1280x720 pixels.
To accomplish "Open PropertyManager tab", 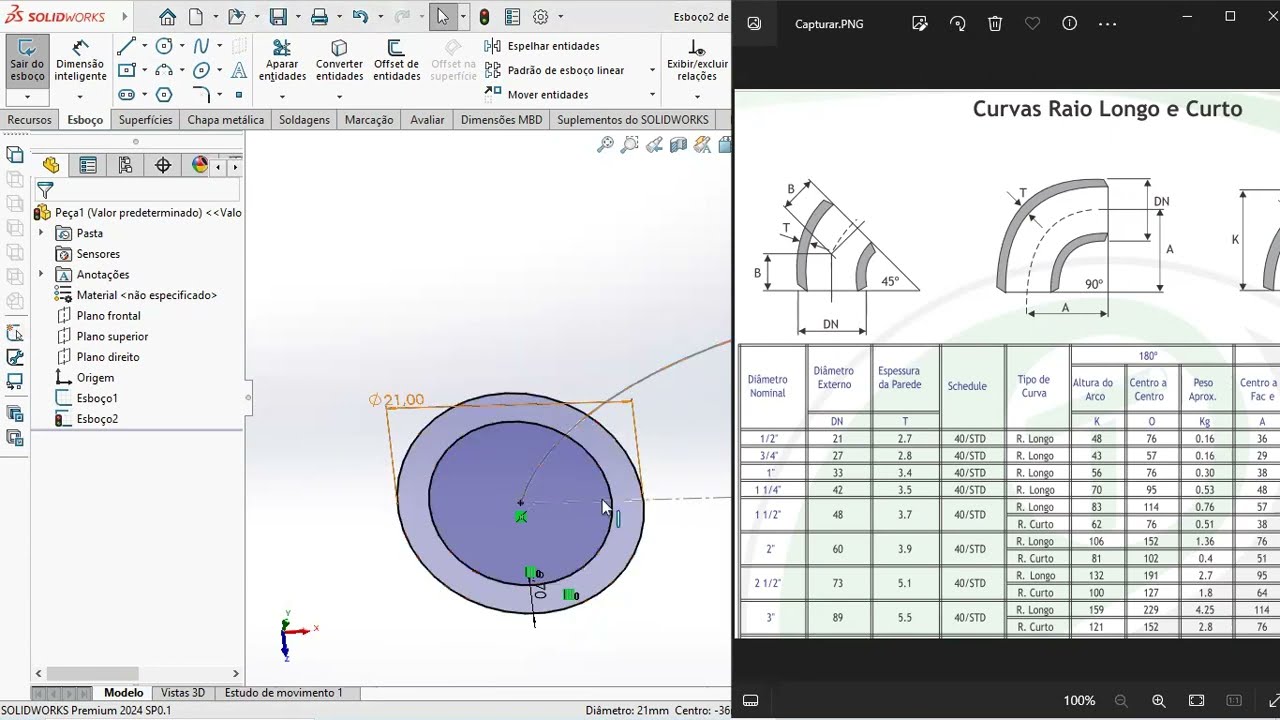I will pos(88,166).
